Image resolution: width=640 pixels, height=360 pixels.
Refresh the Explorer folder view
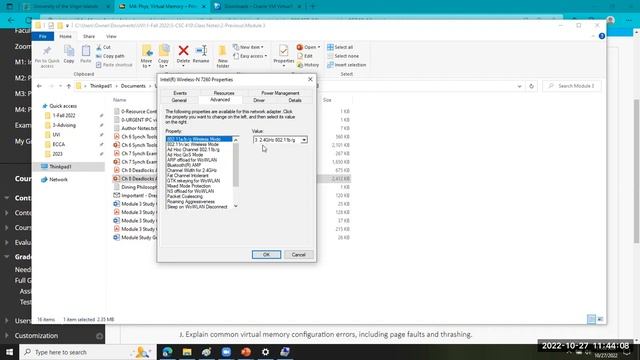531,86
